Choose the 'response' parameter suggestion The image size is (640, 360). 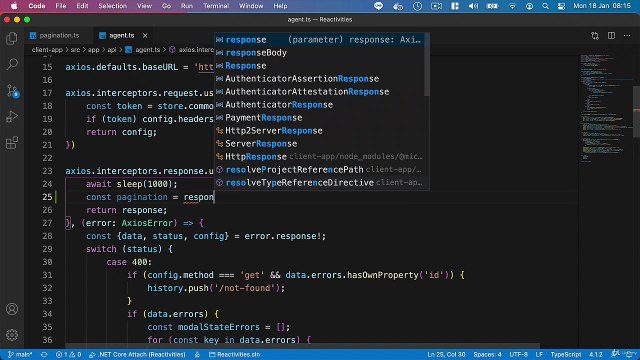coord(320,40)
